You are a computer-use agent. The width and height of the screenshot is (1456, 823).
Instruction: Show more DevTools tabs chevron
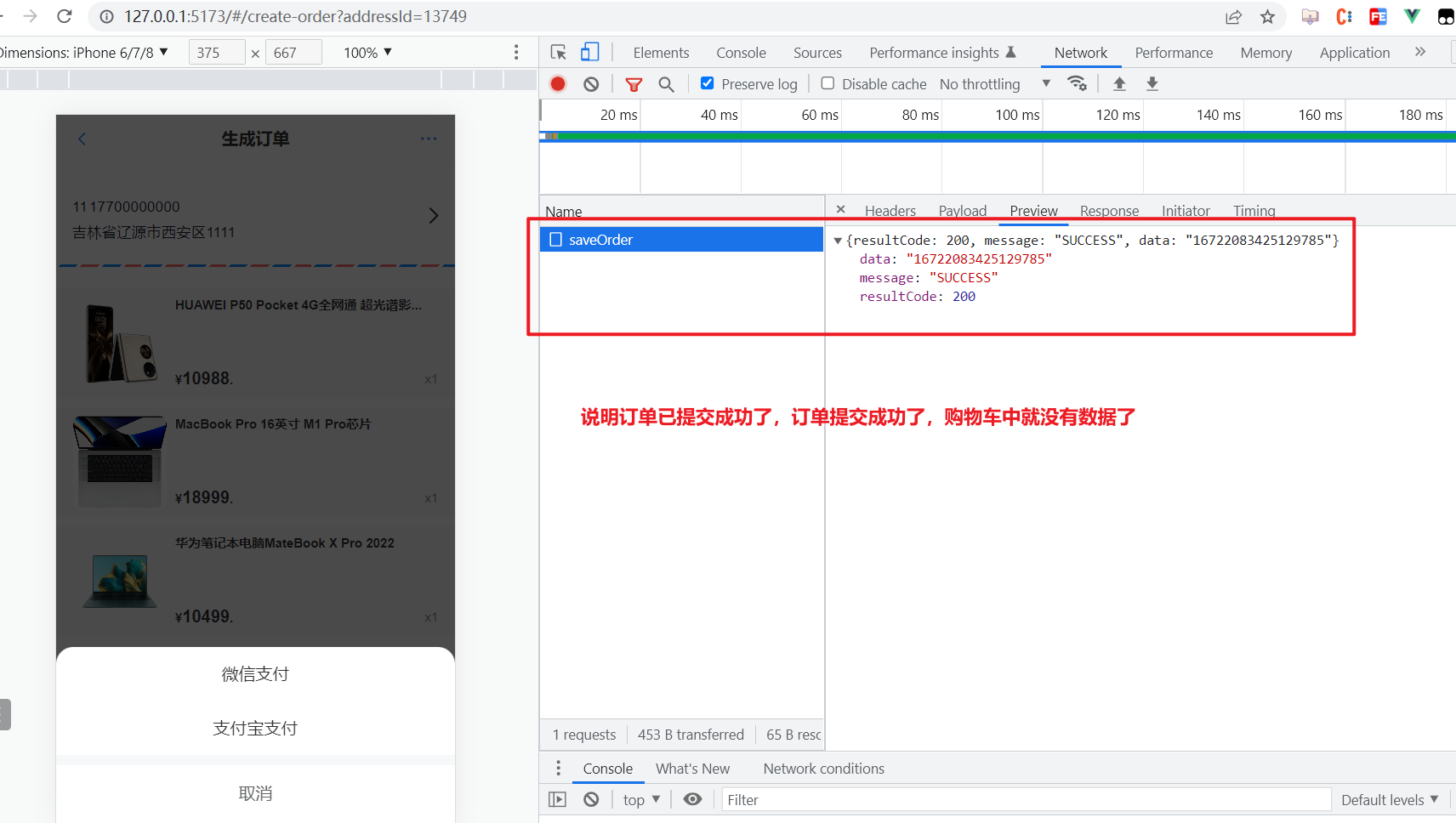click(x=1419, y=52)
